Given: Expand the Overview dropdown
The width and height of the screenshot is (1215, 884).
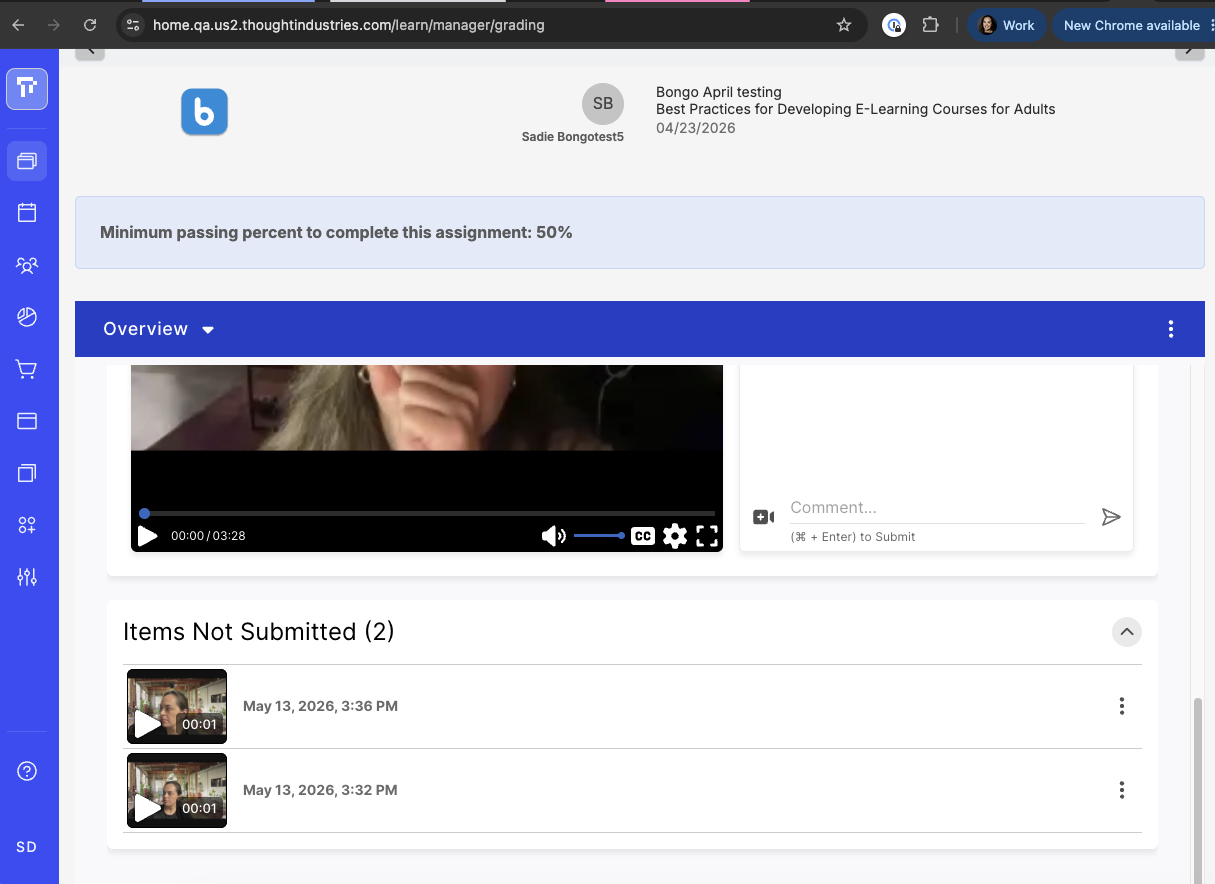Looking at the screenshot, I should coord(159,329).
